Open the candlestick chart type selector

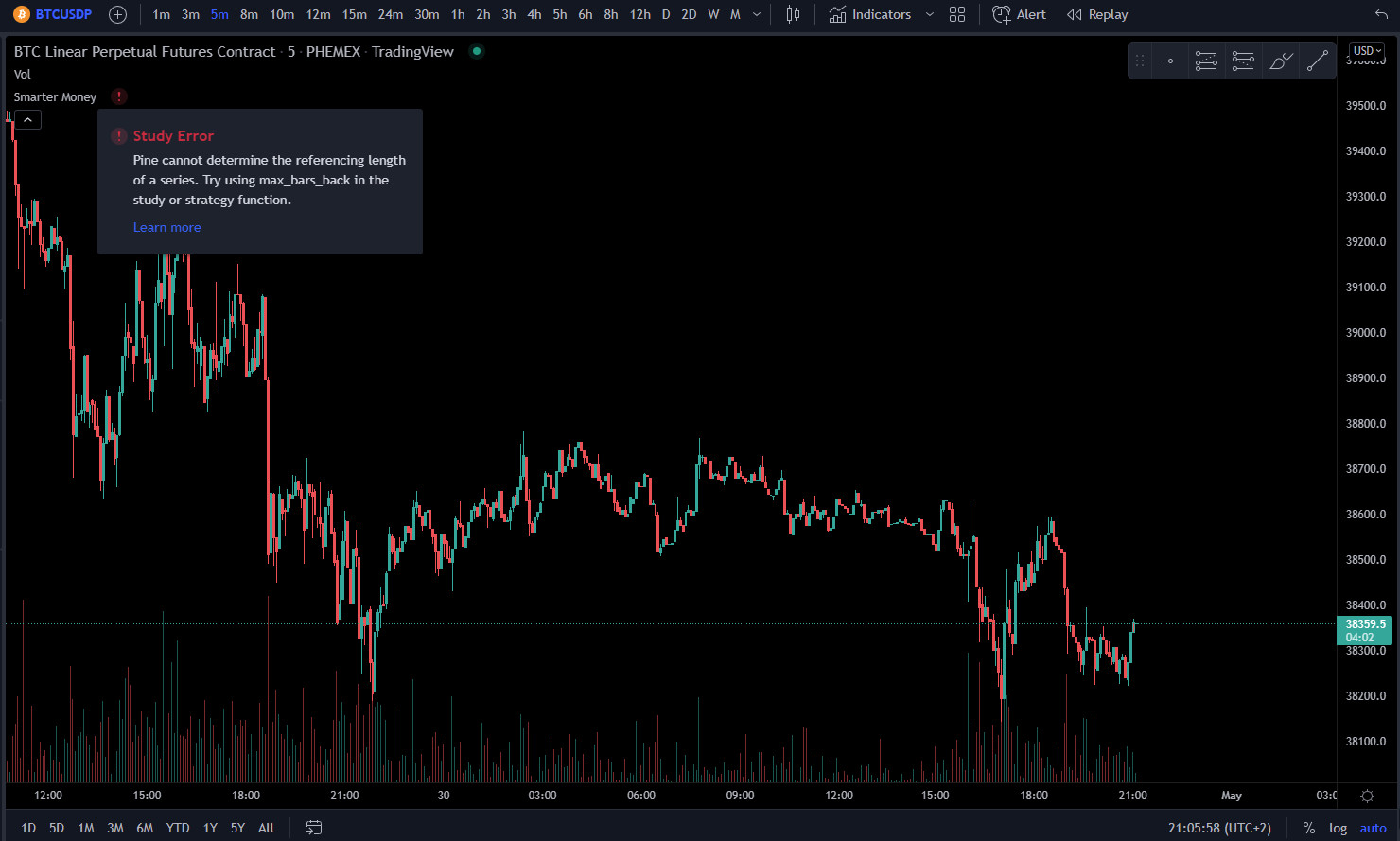point(793,14)
